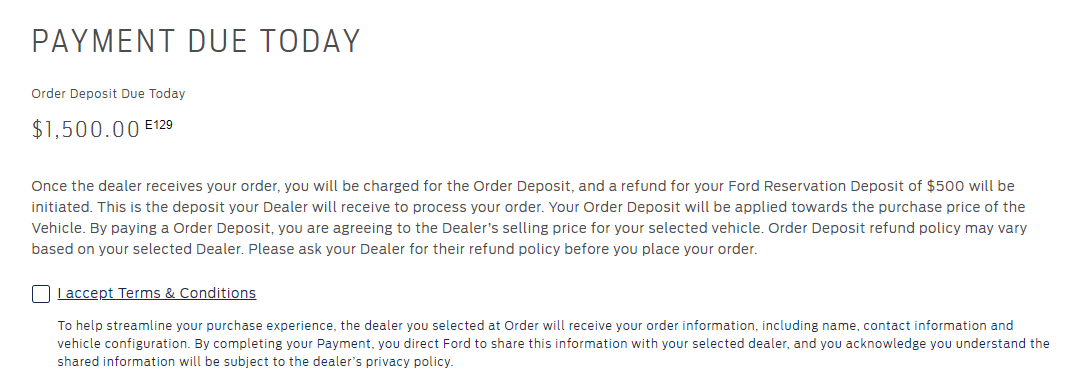Click the $1,500.00 deposit amount
The width and height of the screenshot is (1076, 373).
(x=86, y=129)
